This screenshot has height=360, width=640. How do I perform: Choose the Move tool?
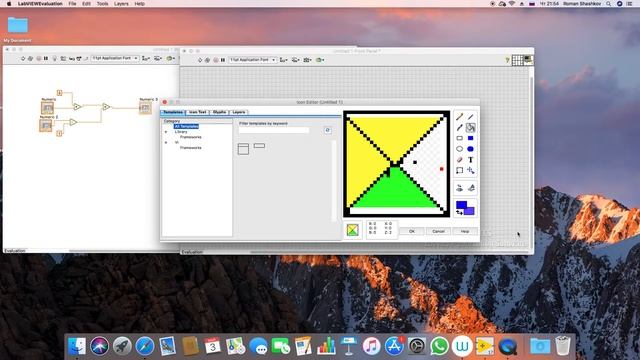click(471, 170)
